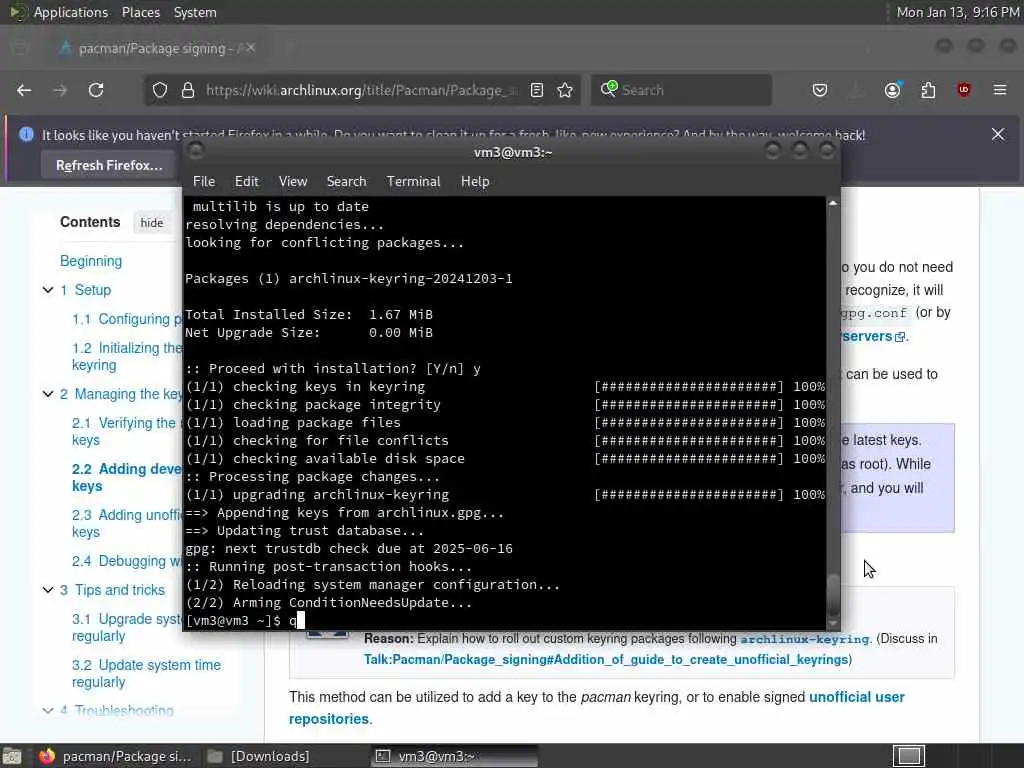1024x768 pixels.
Task: Click the Refresh Firefox button
Action: click(x=109, y=166)
